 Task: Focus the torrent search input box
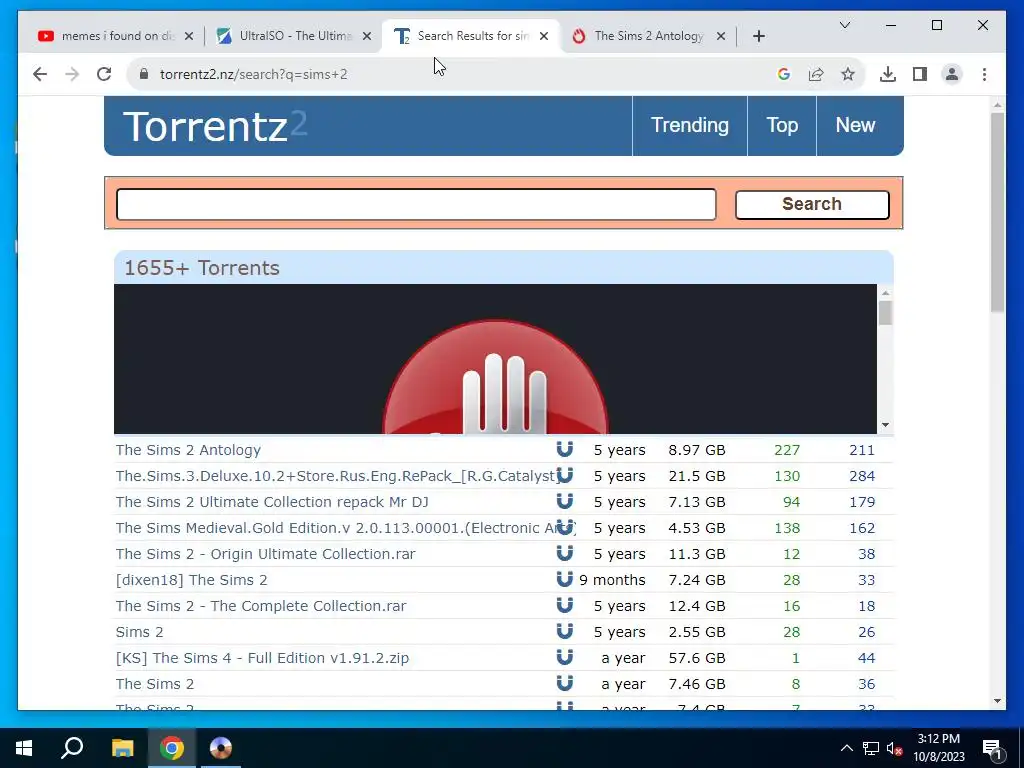point(416,204)
